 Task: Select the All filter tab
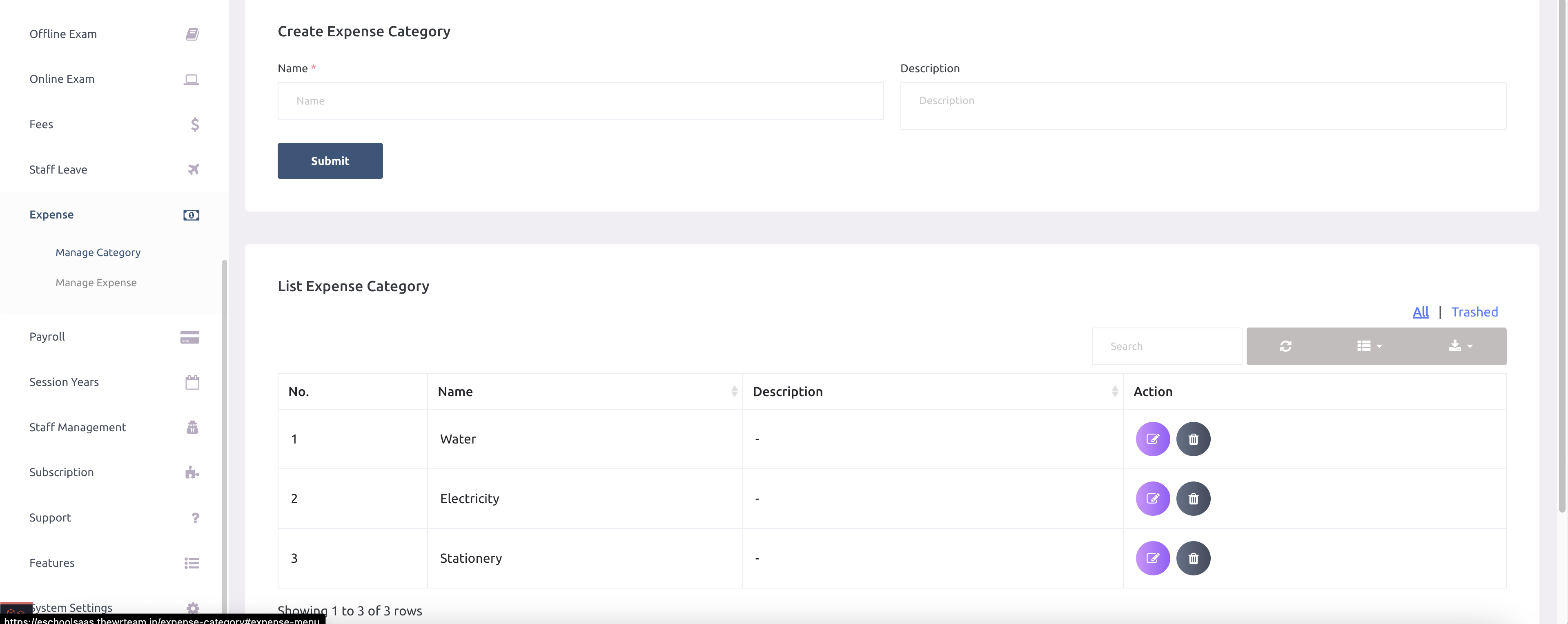1421,312
